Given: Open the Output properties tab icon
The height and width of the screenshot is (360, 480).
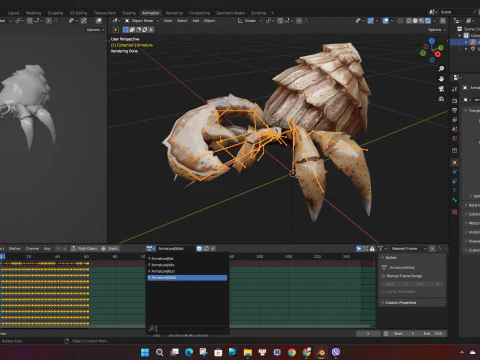Looking at the screenshot, I should pos(455,110).
